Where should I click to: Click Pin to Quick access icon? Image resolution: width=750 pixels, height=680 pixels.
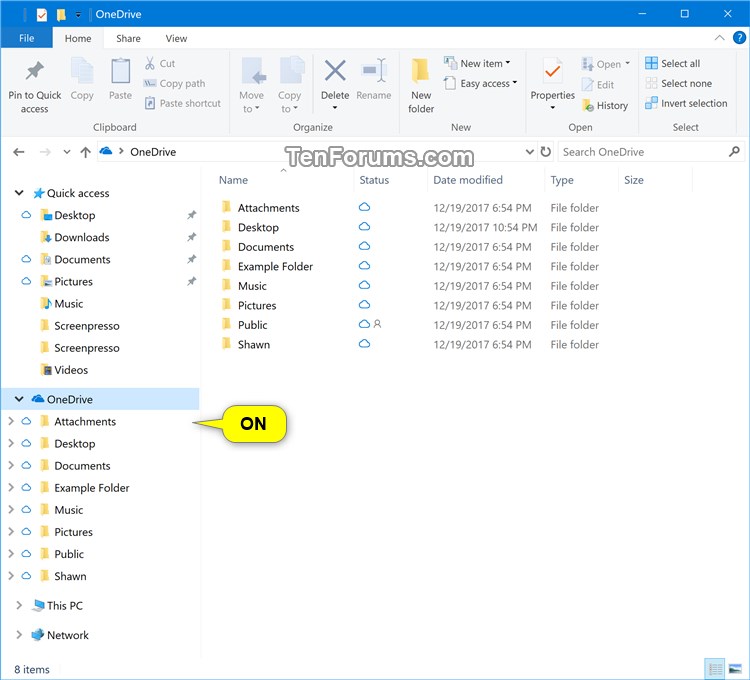[x=34, y=72]
